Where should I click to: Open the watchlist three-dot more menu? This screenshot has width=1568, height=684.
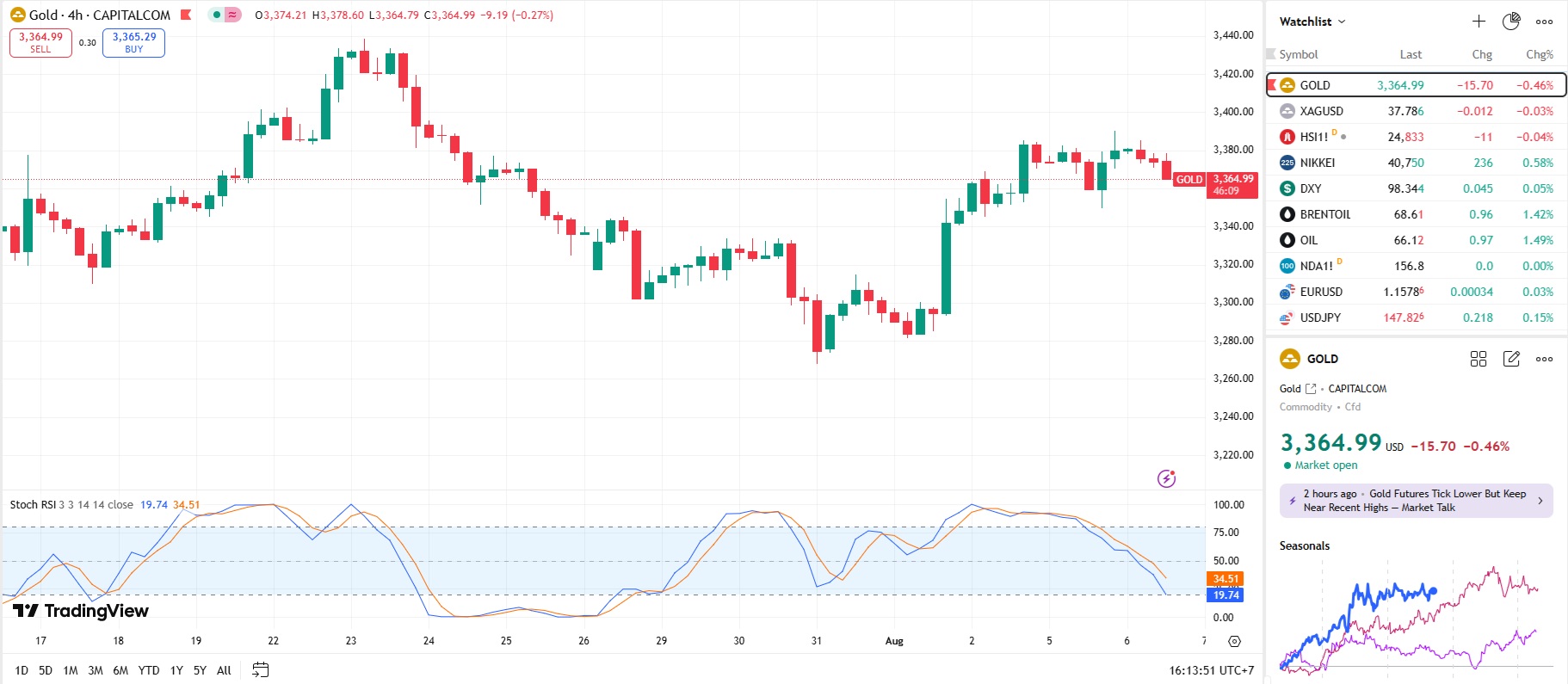(1544, 22)
